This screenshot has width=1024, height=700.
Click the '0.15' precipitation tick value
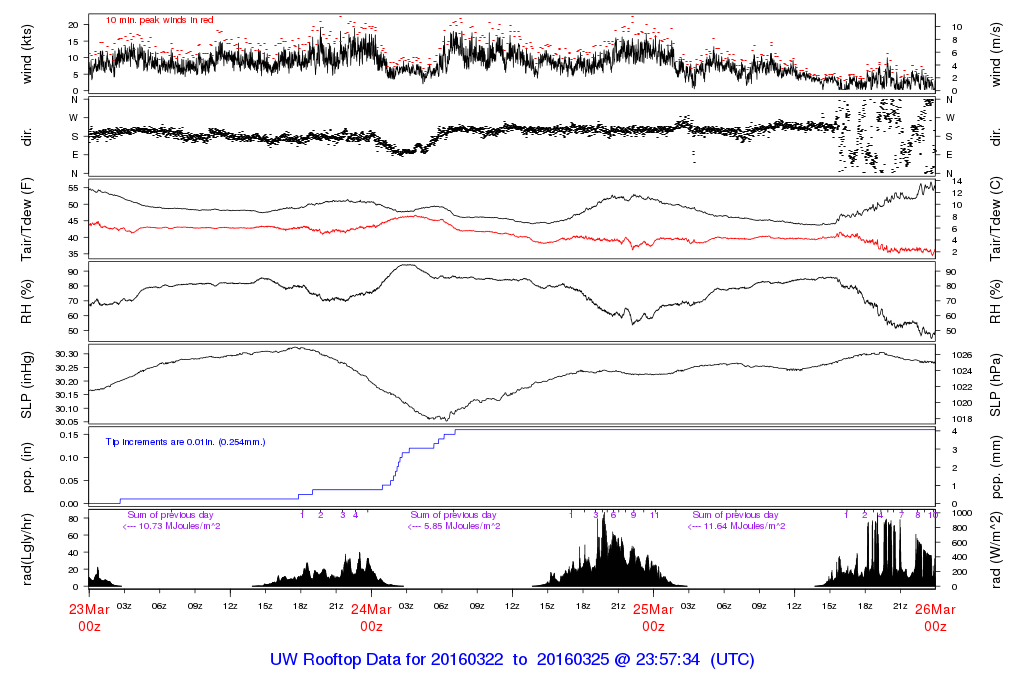coord(70,435)
